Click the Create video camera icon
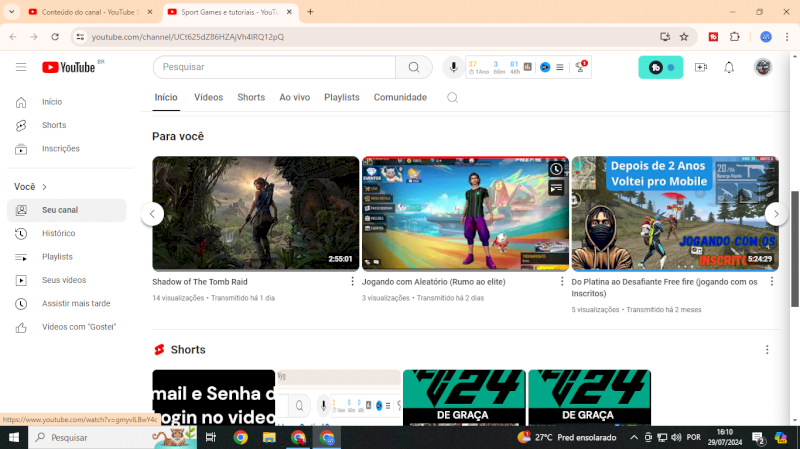The image size is (800, 449). 700,67
